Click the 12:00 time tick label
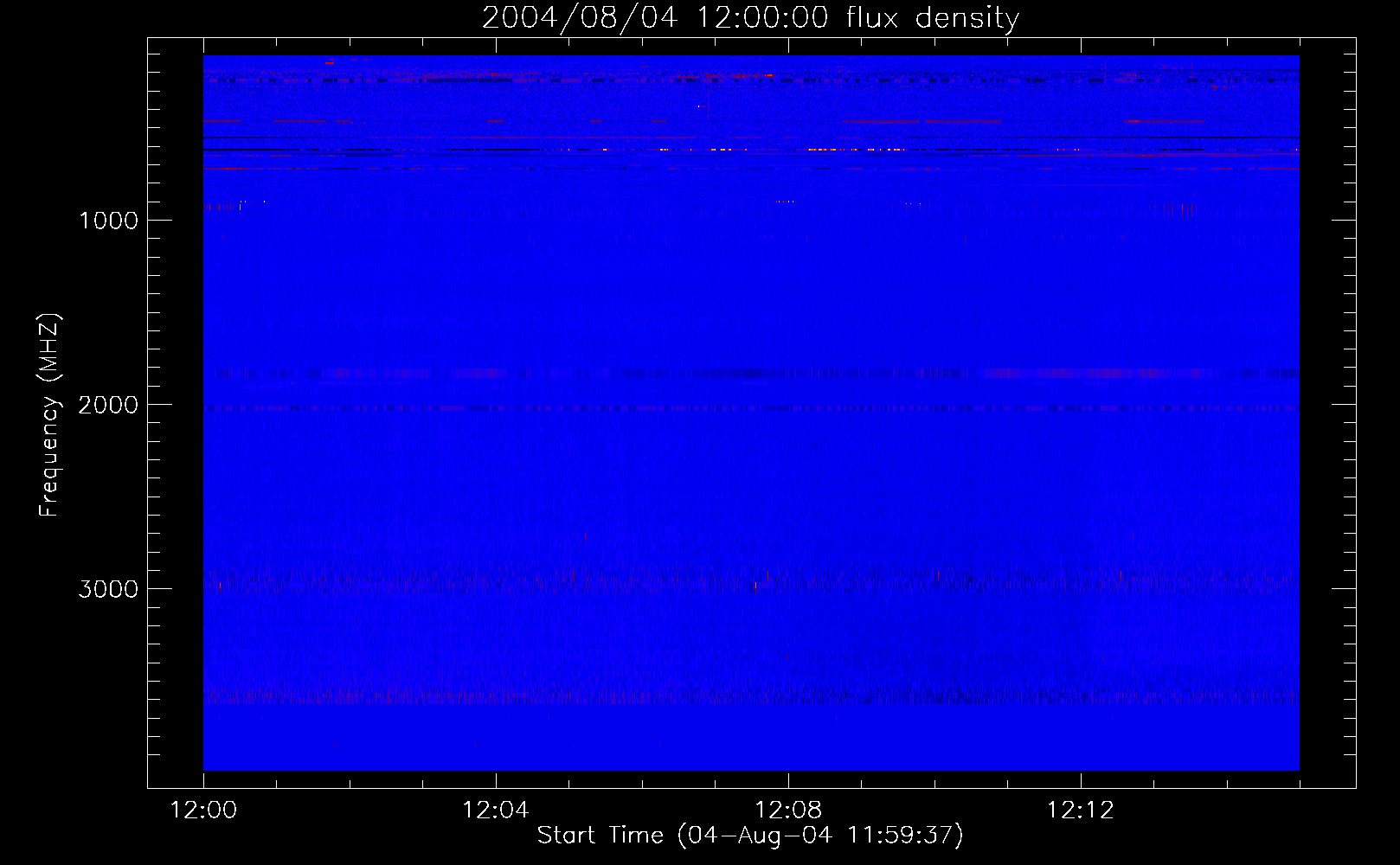Viewport: 1400px width, 865px height. pos(203,811)
